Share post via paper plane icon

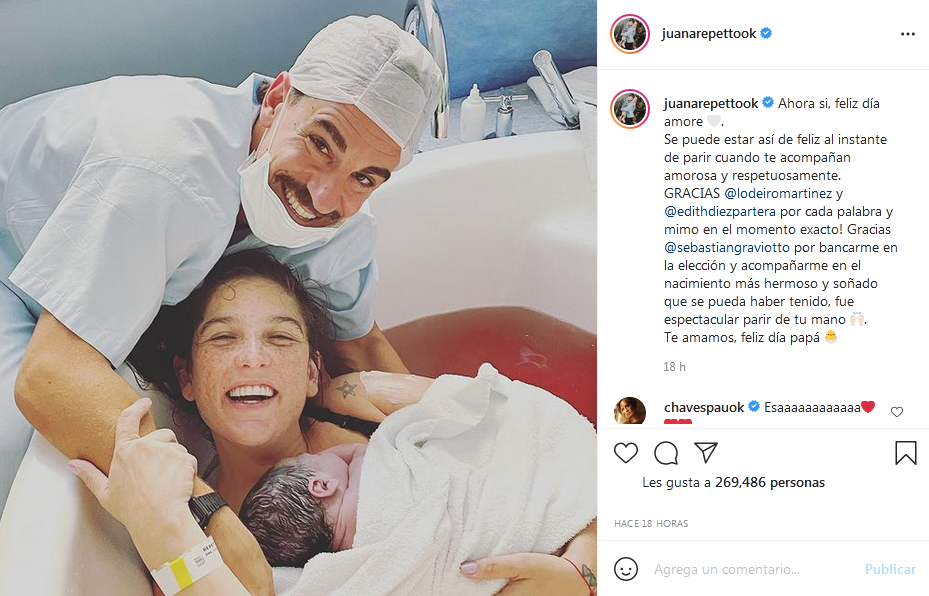pos(706,453)
